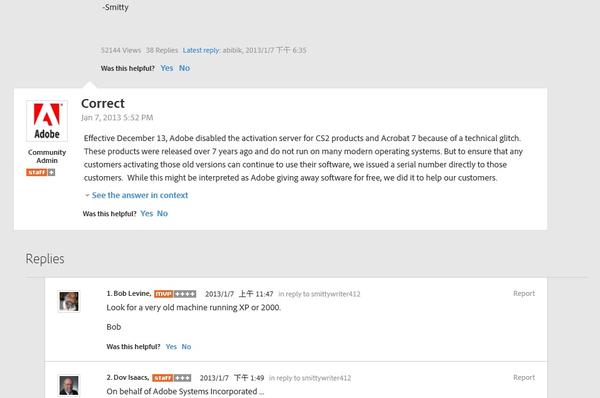Click the orange staff badge under Community Admin
Image resolution: width=600 pixels, height=398 pixels.
[x=37, y=172]
